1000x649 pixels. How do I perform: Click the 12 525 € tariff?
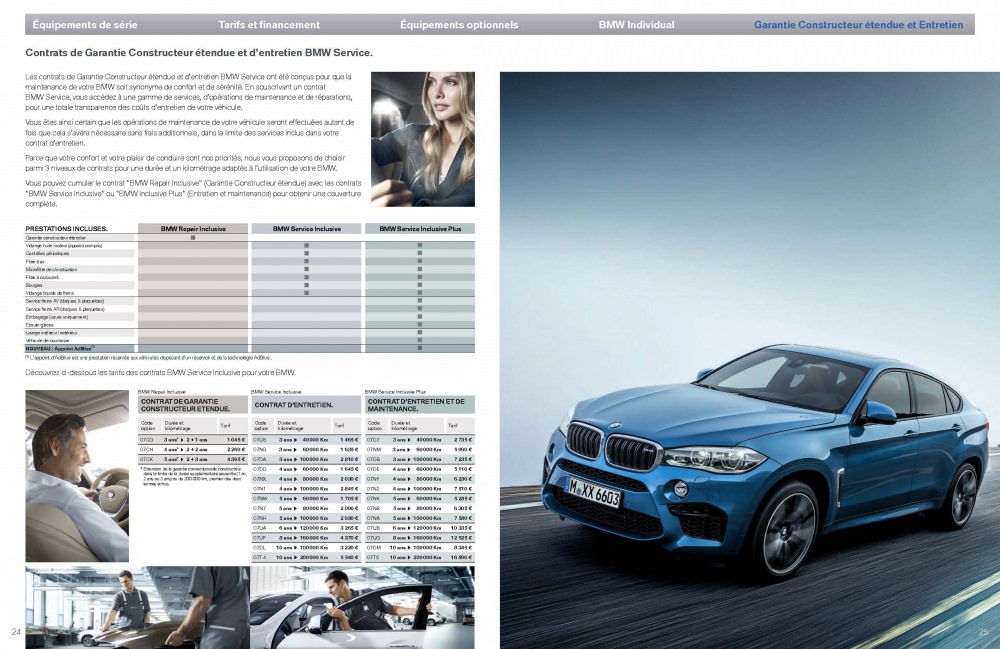tap(462, 537)
